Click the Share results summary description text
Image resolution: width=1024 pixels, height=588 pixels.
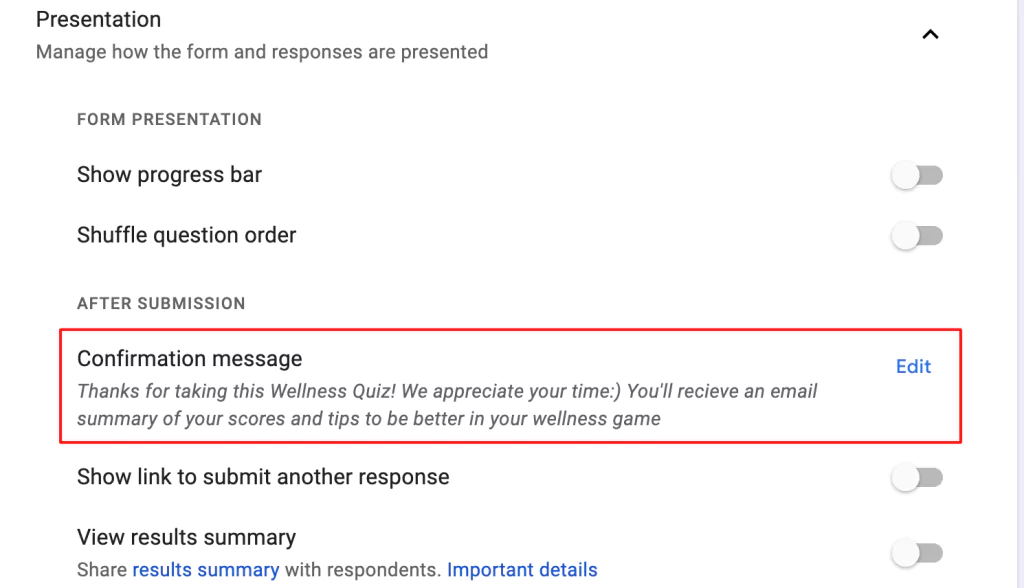click(337, 569)
